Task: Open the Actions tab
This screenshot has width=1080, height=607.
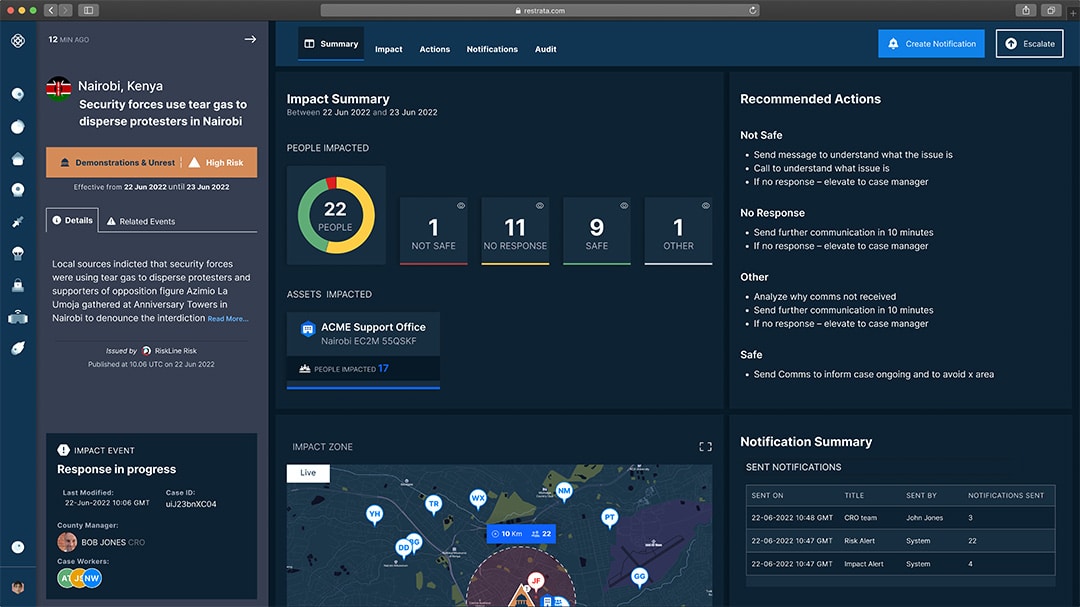Action: click(435, 50)
